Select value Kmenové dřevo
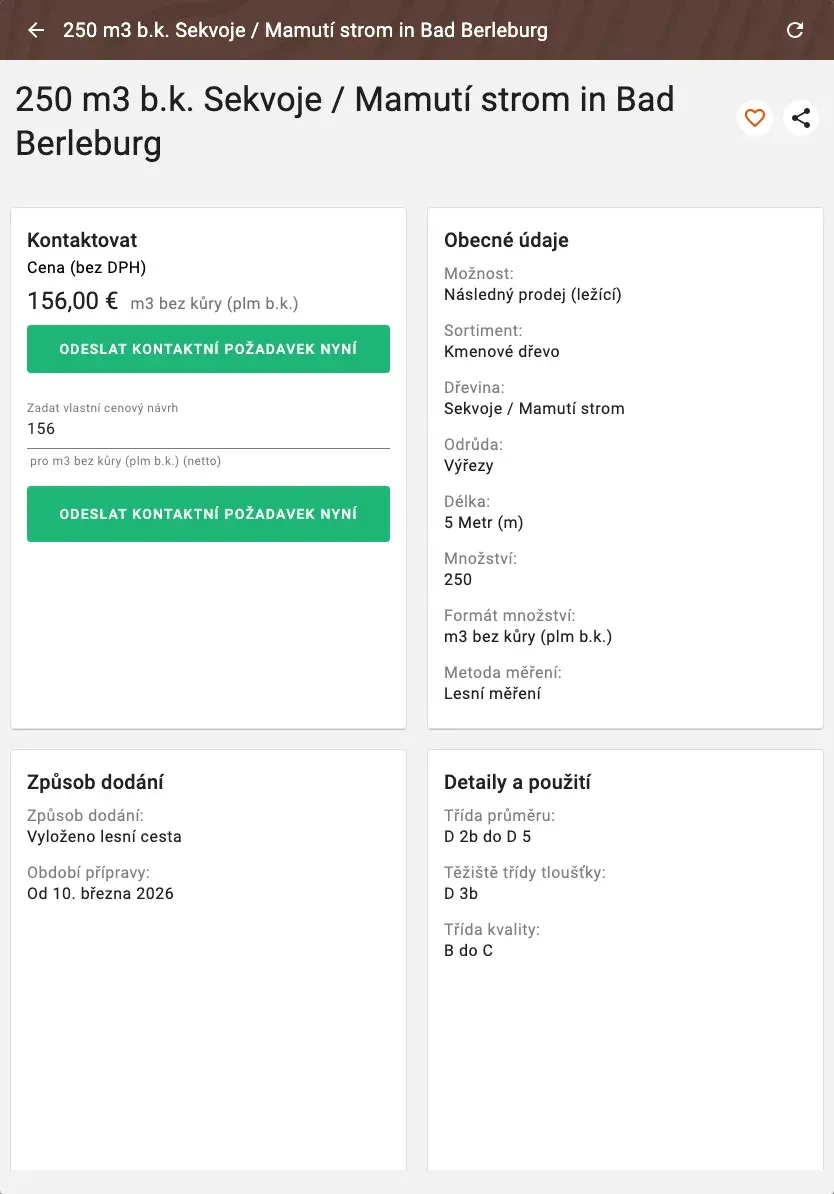 (502, 352)
